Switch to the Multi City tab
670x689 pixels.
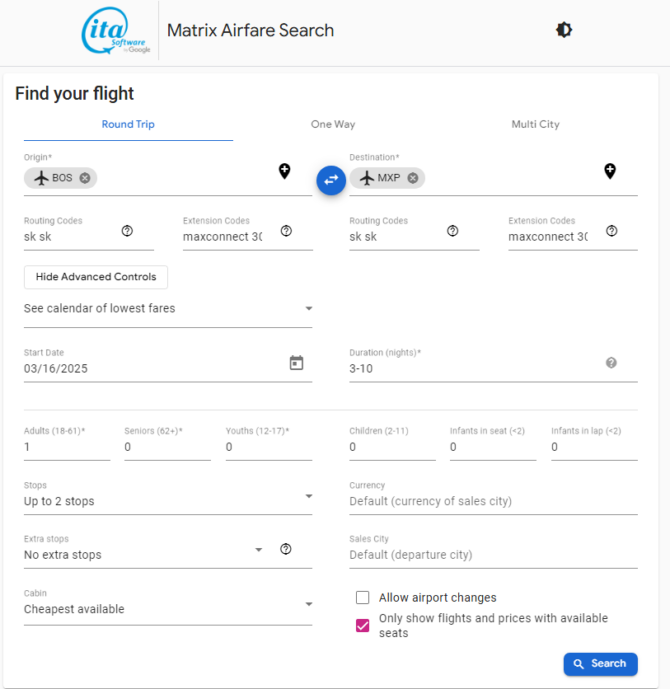tap(535, 125)
